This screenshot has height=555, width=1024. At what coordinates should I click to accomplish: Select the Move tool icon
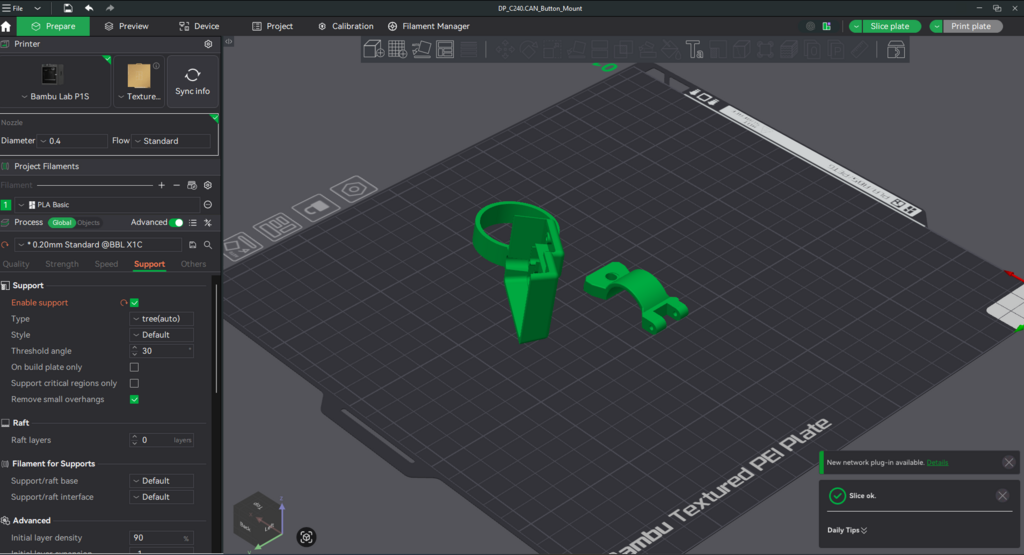click(504, 50)
